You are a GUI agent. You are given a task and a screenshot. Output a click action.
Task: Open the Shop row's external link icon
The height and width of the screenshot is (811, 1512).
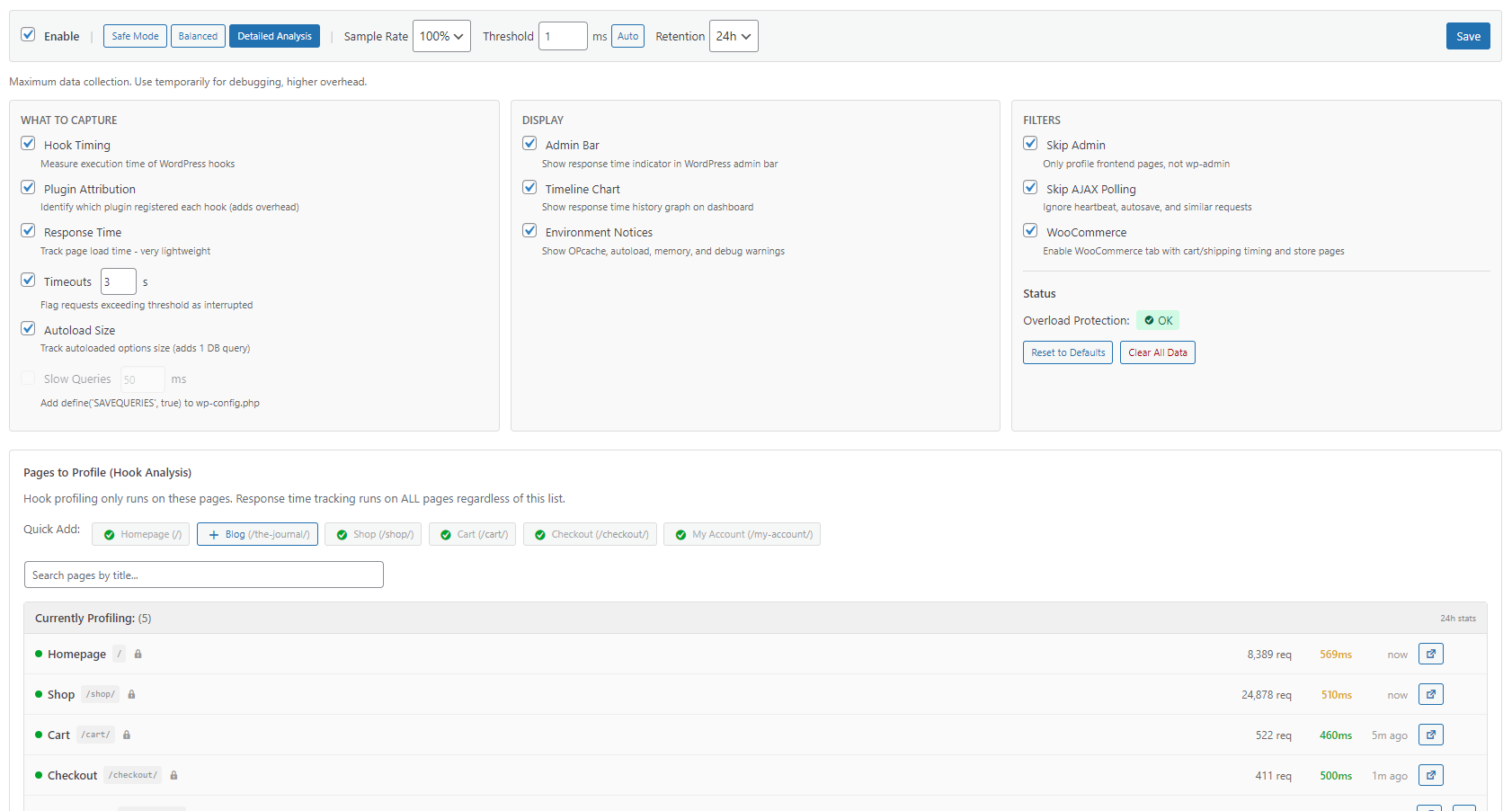coord(1430,693)
